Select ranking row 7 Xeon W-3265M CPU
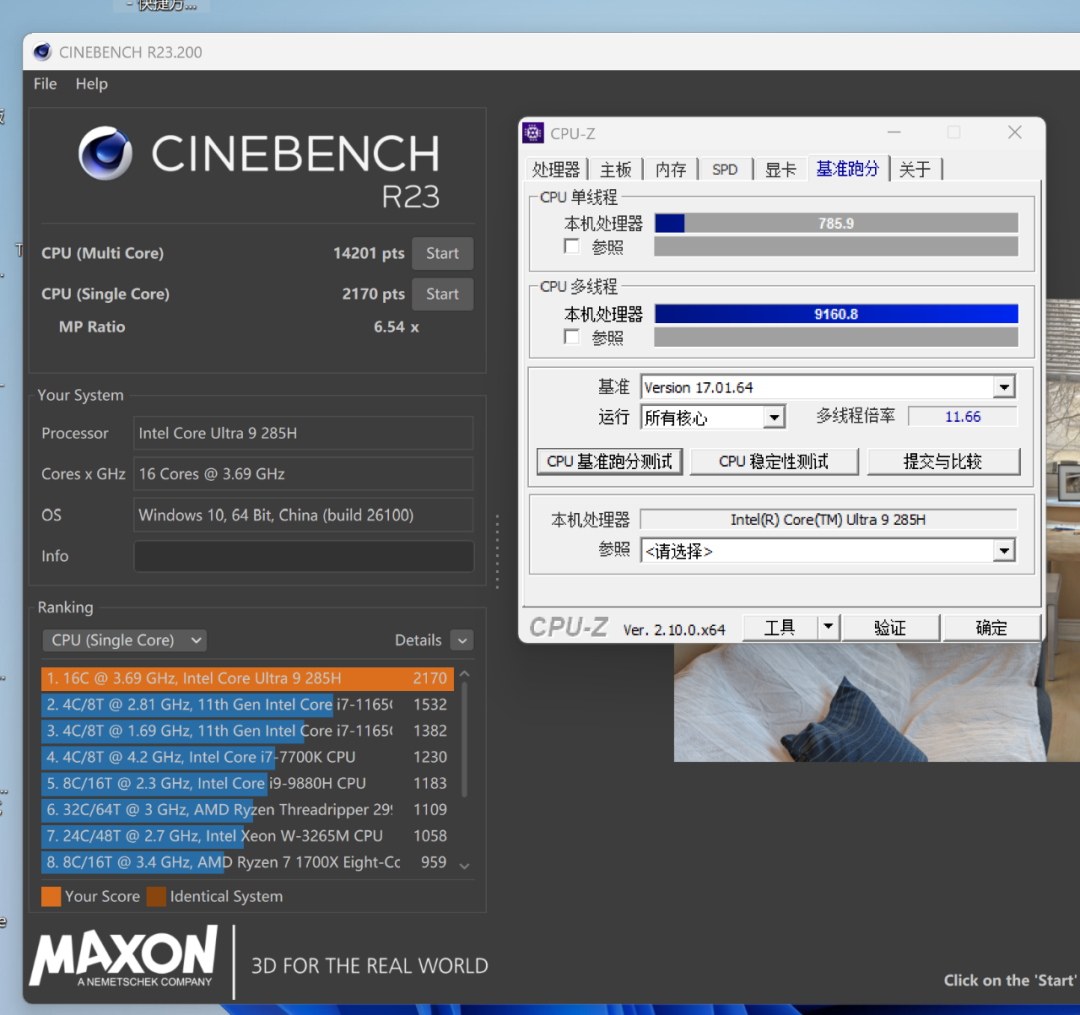This screenshot has width=1080, height=1015. point(247,835)
